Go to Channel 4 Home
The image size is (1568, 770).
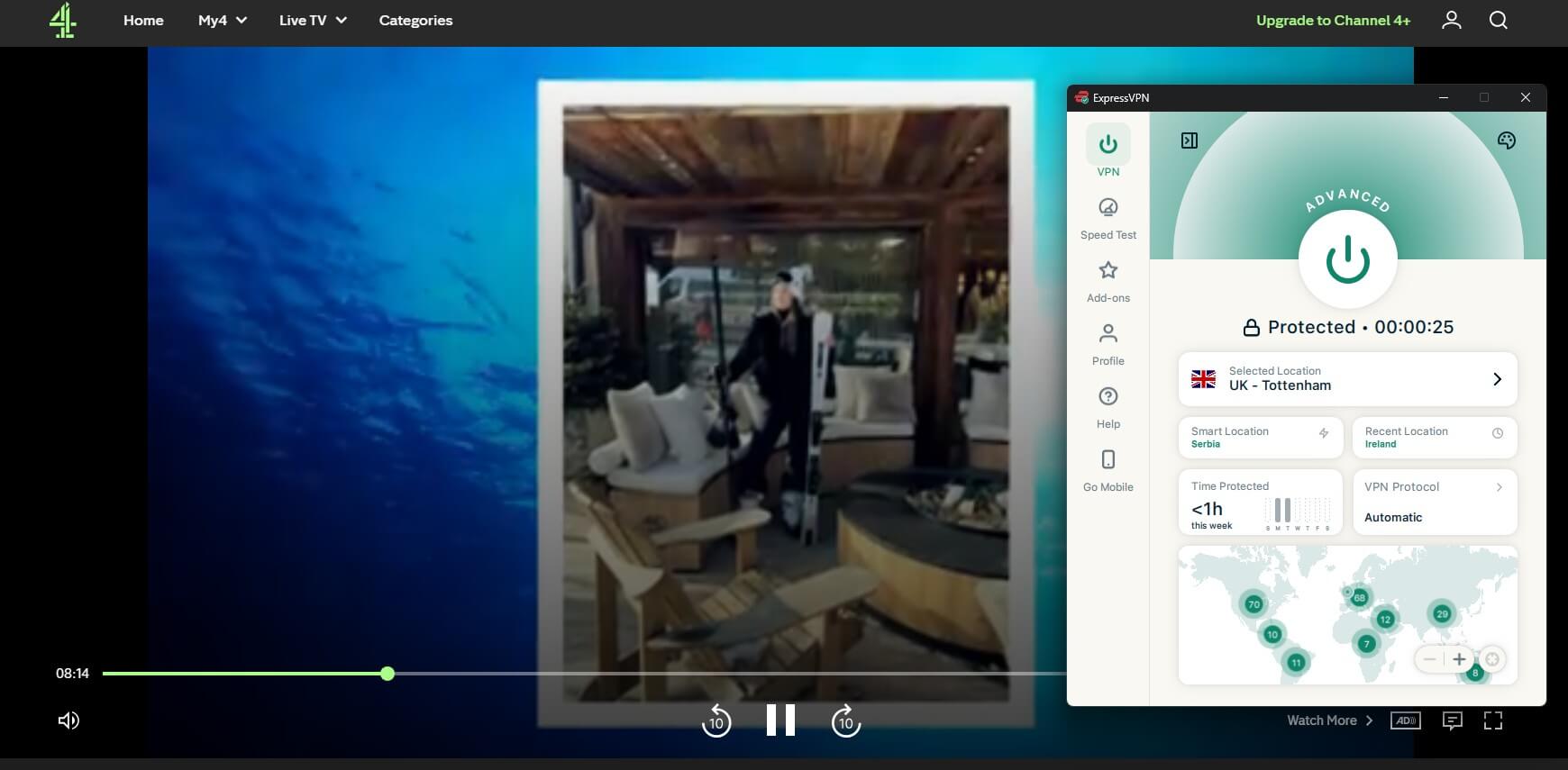click(x=143, y=20)
